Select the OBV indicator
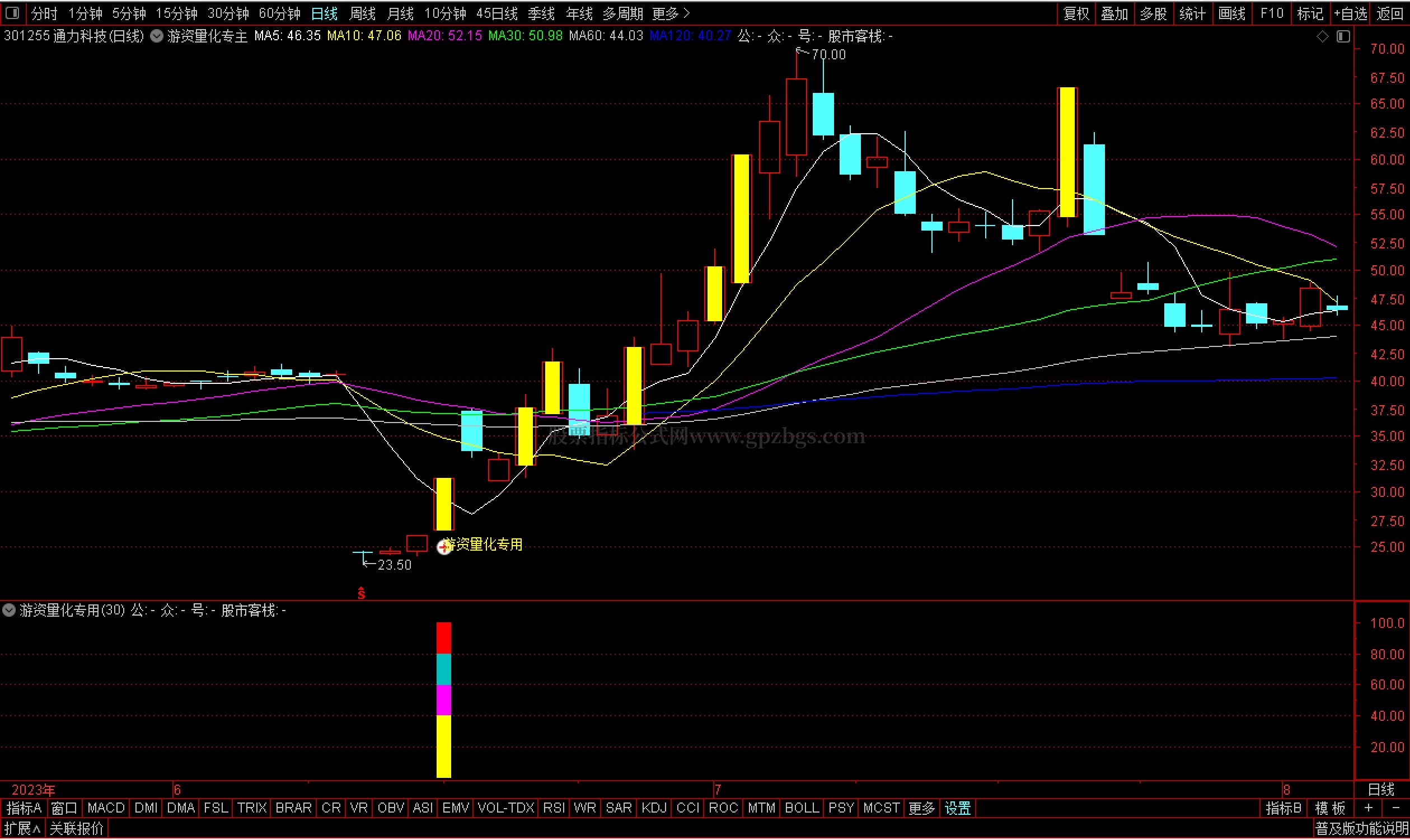1410x840 pixels. 391,809
